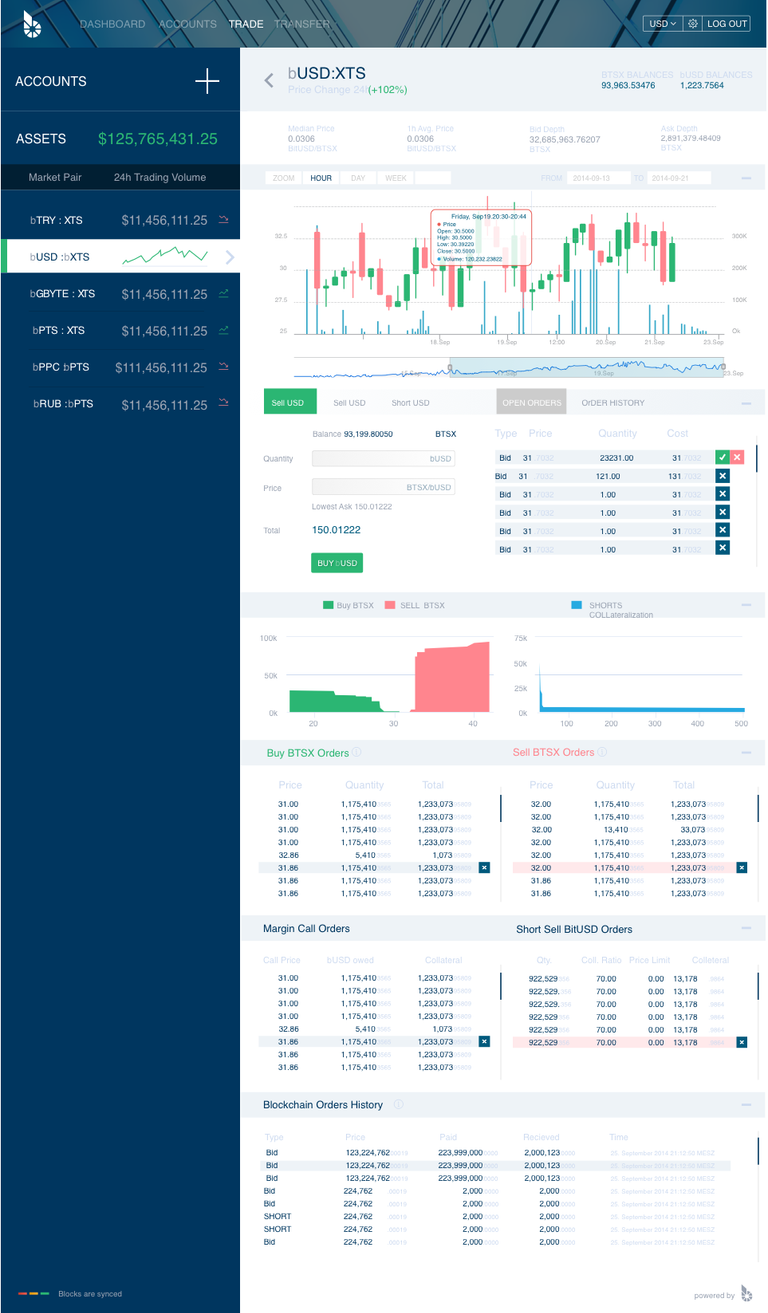Open the bTRY : XTS market pair
Image resolution: width=768 pixels, height=1313 pixels.
coord(120,220)
